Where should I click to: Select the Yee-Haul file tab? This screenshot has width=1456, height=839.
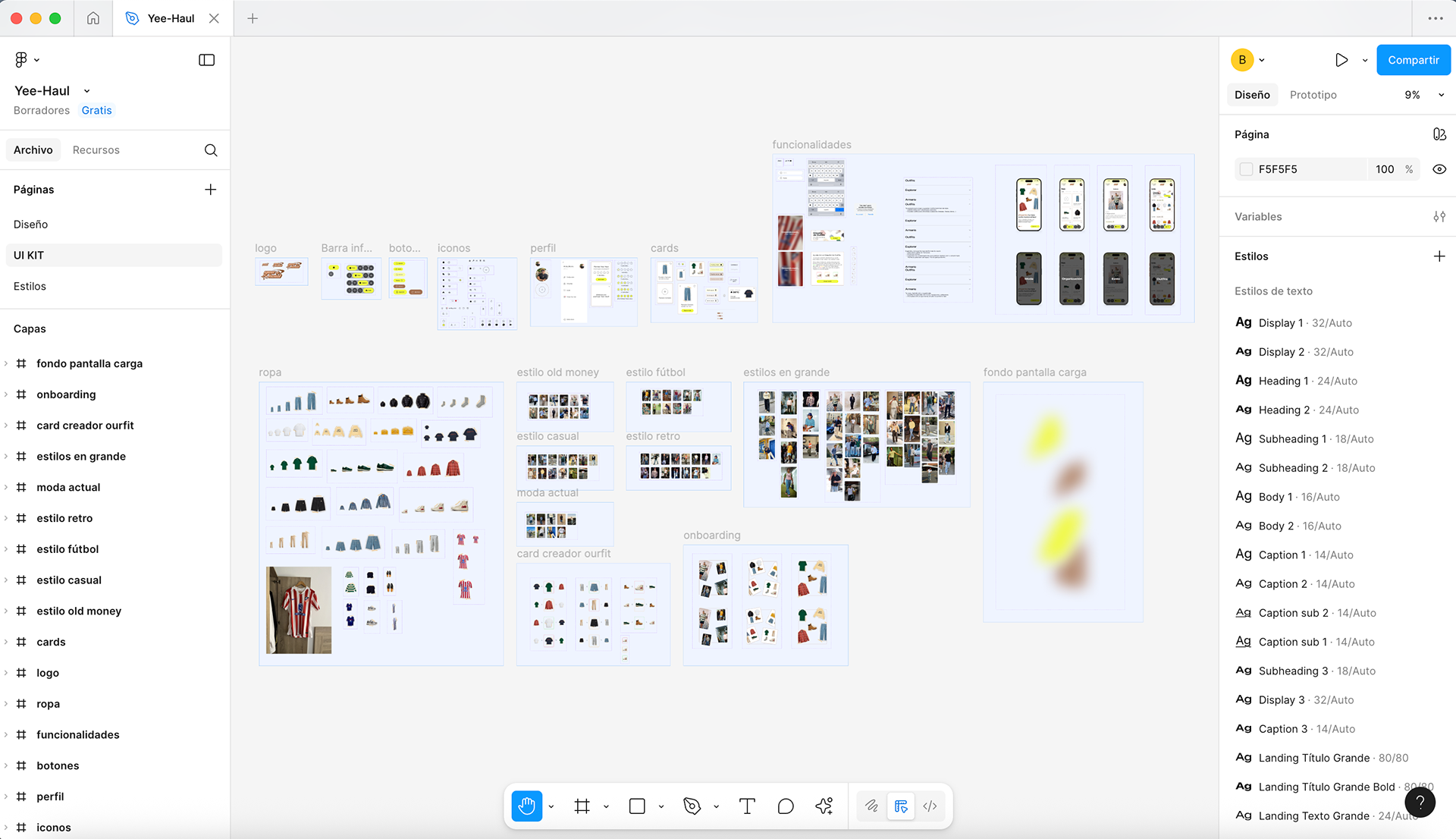pos(171,18)
